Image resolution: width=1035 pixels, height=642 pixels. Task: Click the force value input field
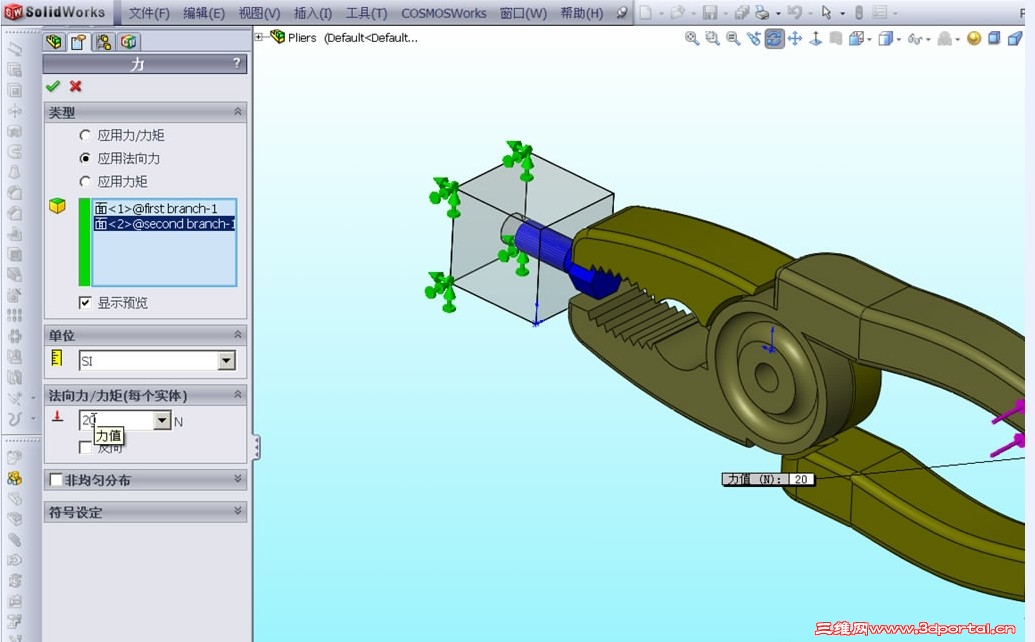pos(117,420)
